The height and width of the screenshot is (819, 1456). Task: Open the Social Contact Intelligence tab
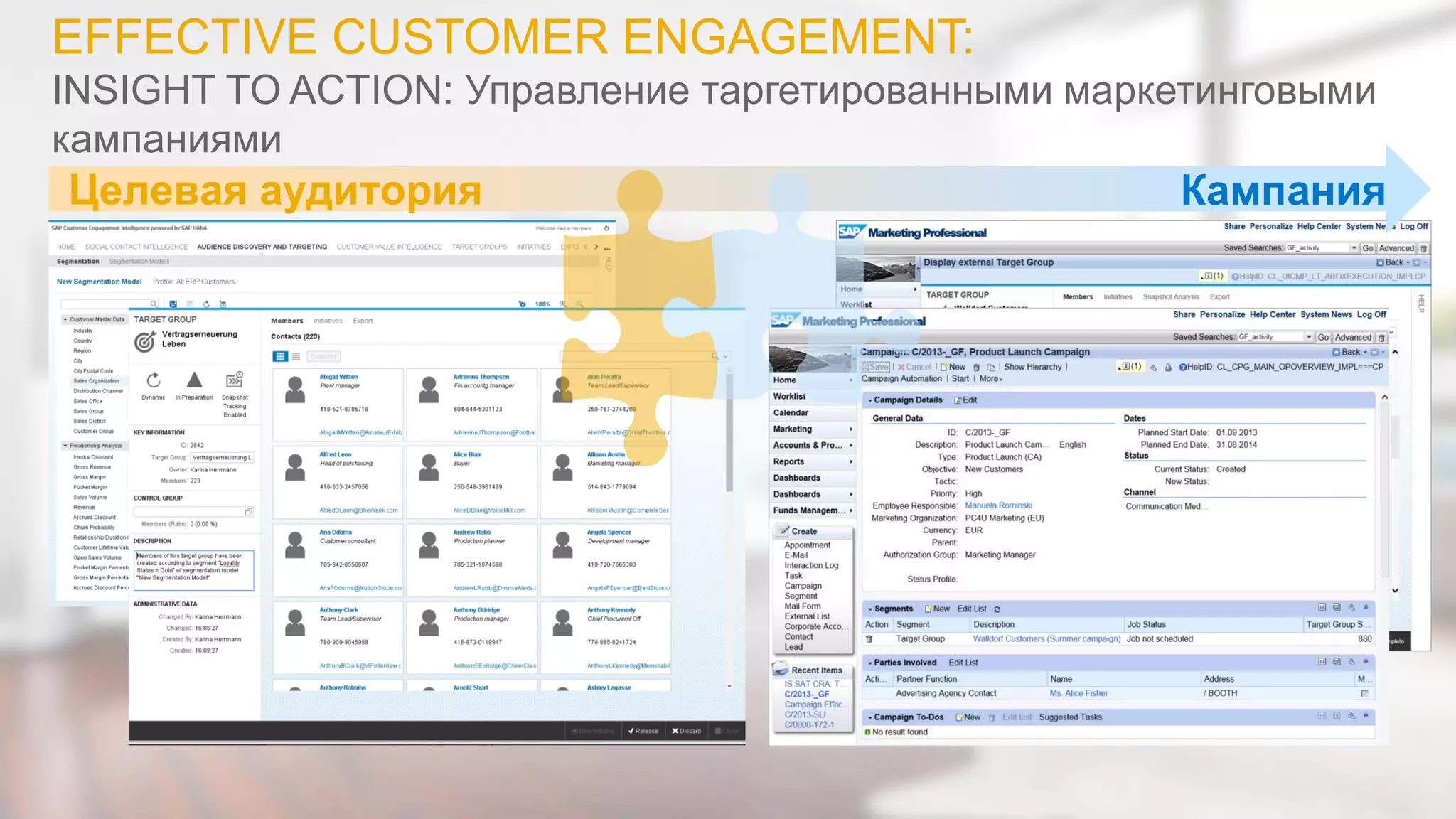pos(136,247)
